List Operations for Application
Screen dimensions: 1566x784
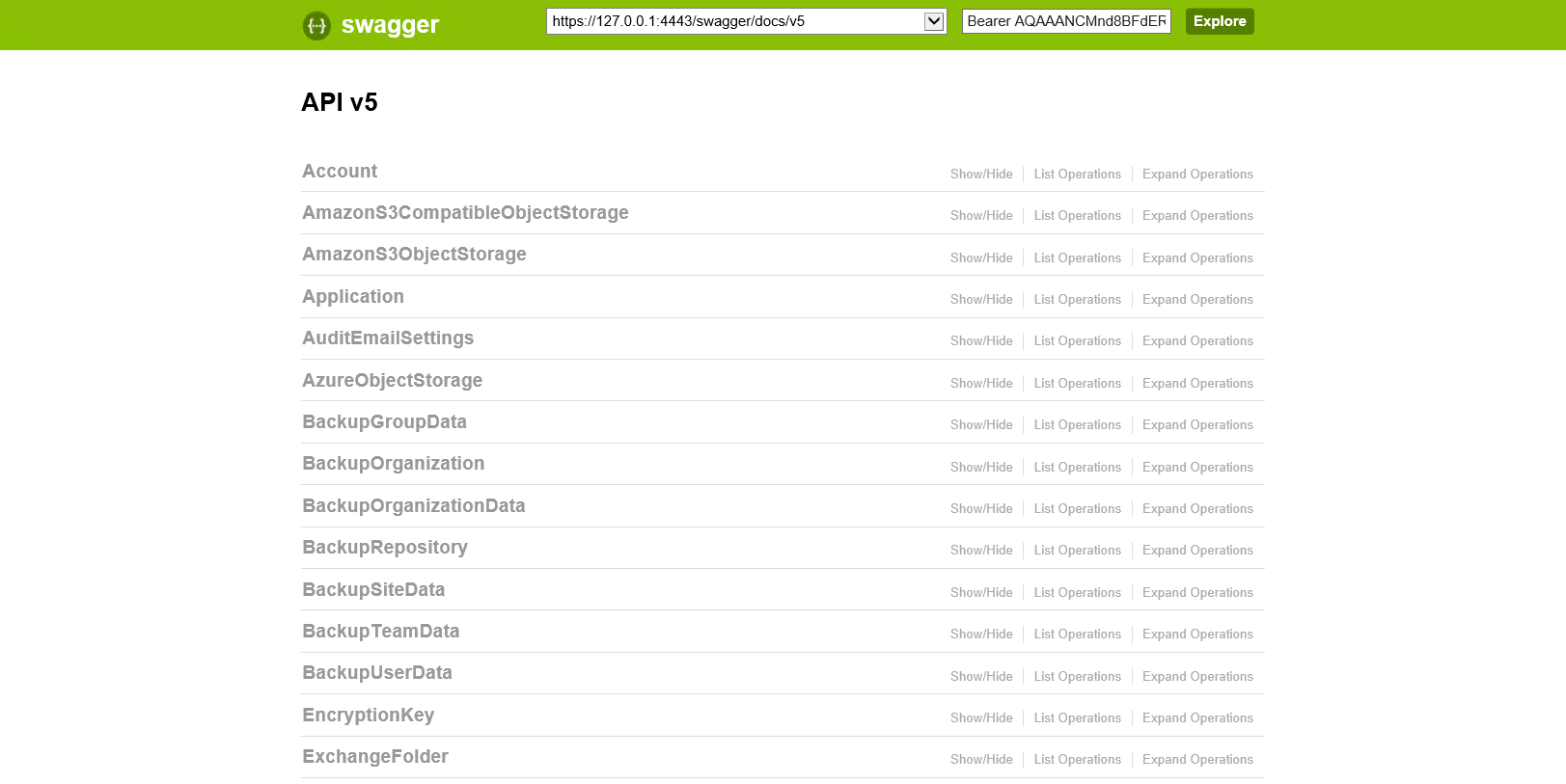coord(1077,300)
